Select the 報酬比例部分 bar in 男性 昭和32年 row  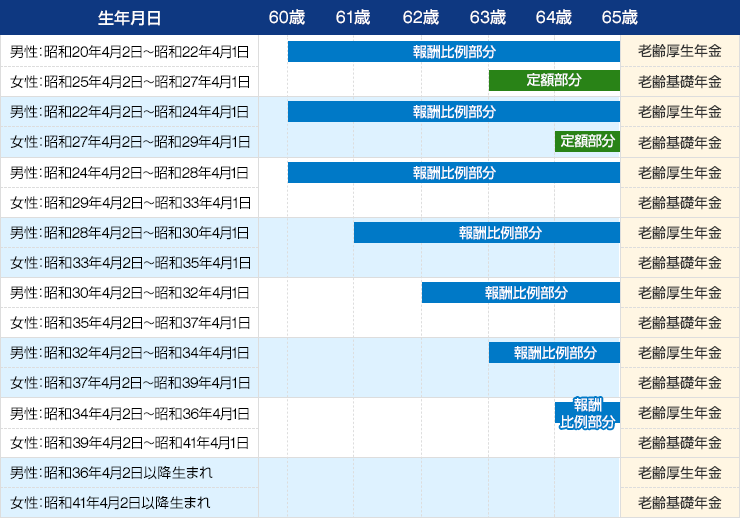[554, 352]
